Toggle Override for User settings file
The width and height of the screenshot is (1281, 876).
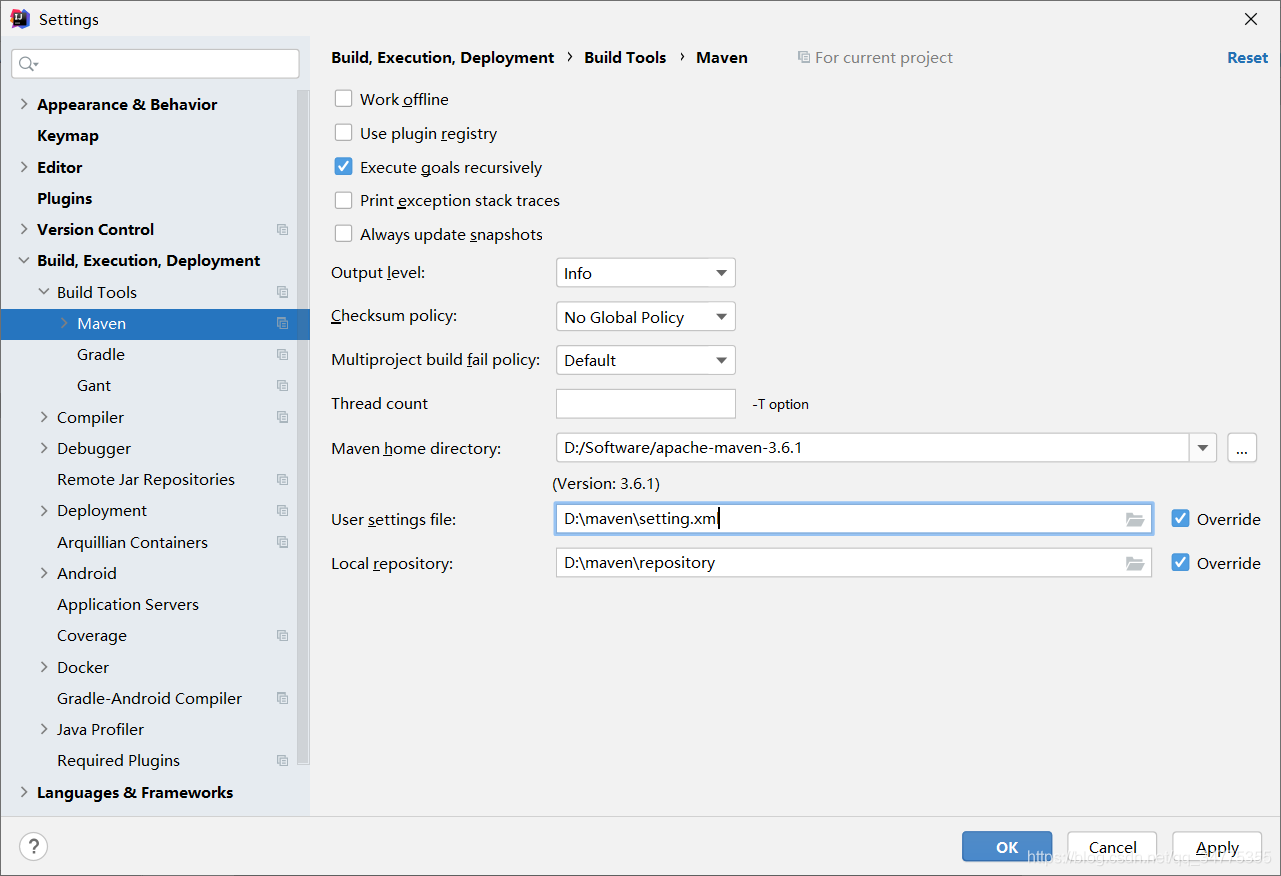coord(1180,519)
